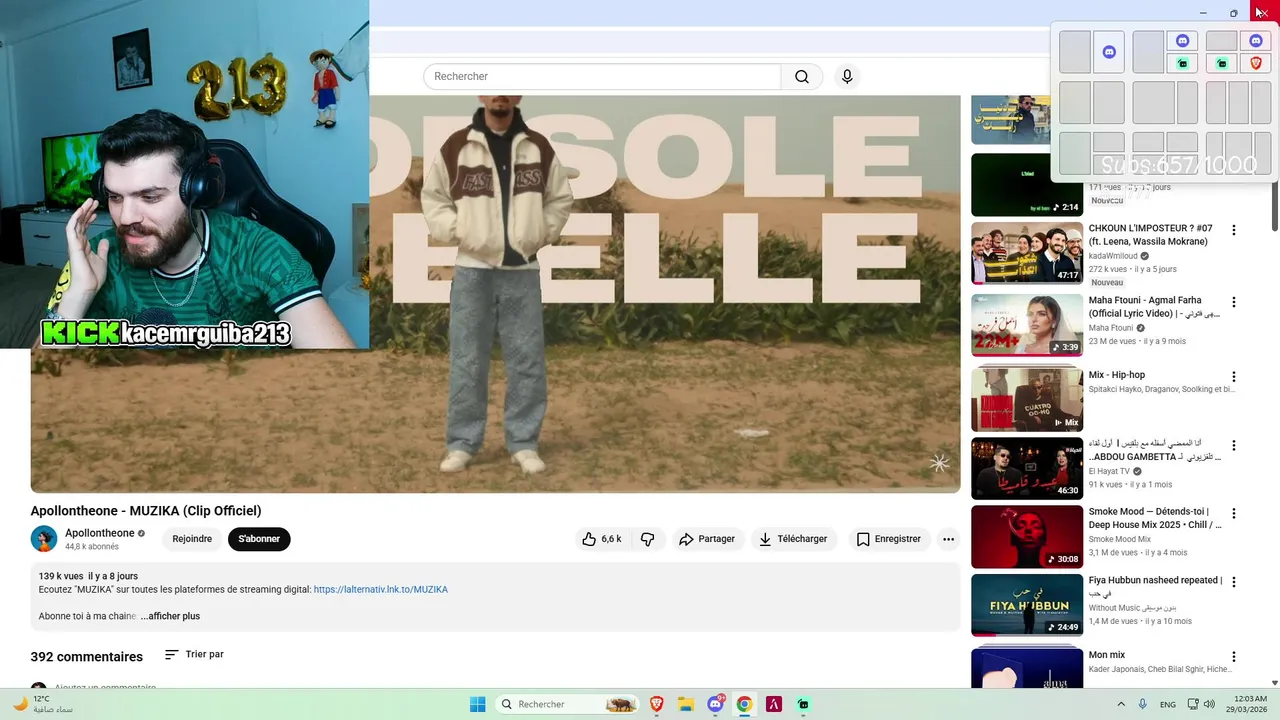Click the Rejoindre button
The image size is (1280, 720).
[x=192, y=539]
